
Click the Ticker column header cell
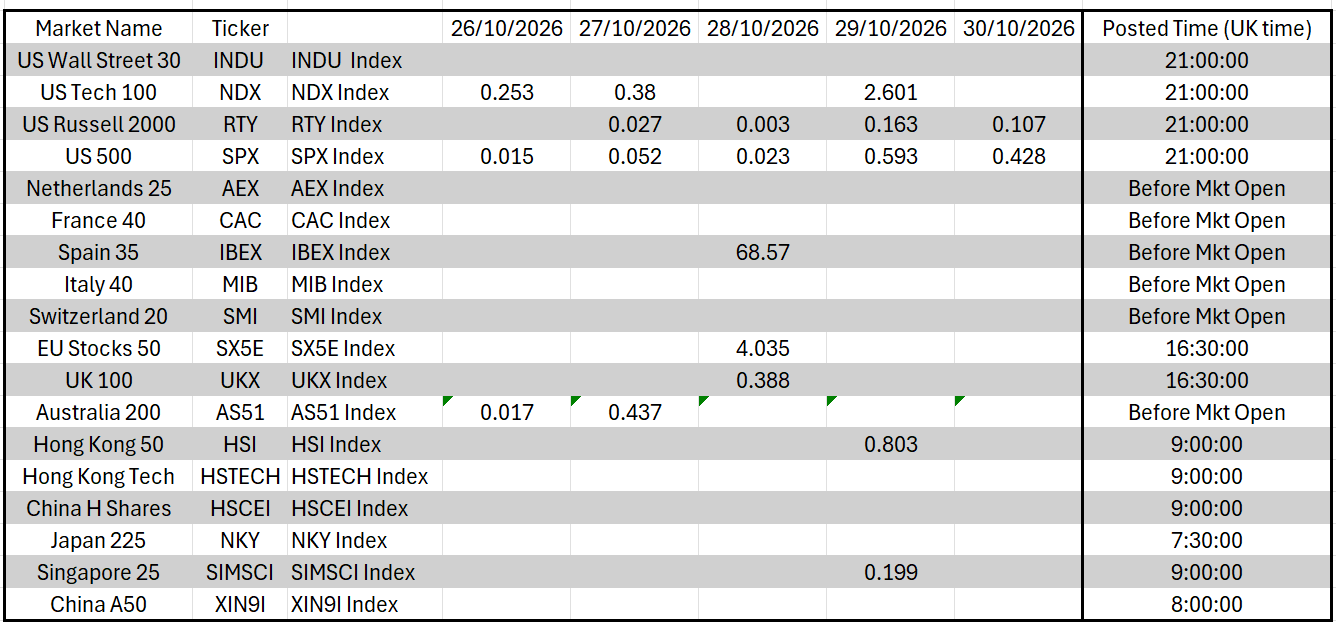(240, 28)
